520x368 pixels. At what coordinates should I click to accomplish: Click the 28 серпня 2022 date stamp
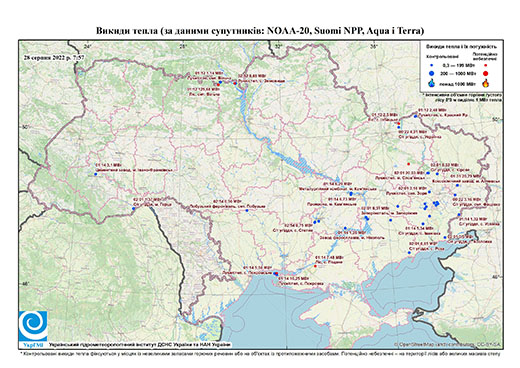[x=54, y=57]
